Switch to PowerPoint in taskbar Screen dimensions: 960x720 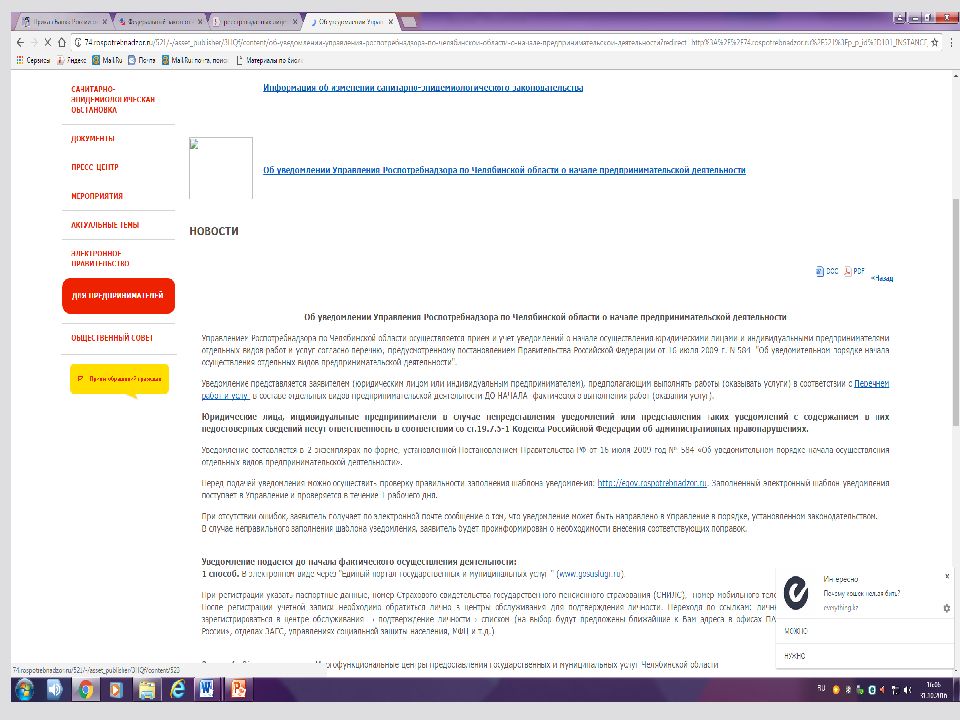click(238, 689)
